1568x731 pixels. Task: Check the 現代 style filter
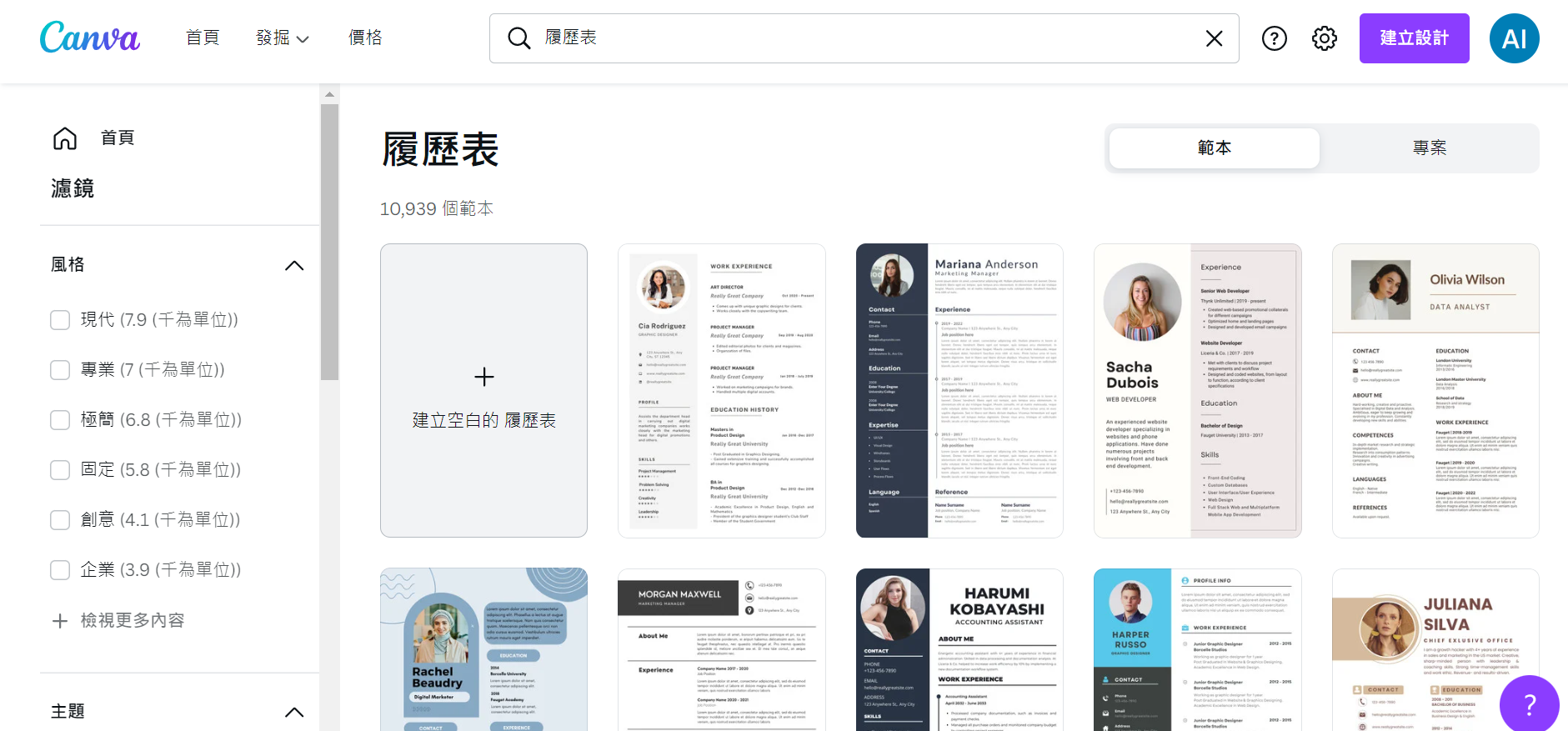(x=60, y=320)
